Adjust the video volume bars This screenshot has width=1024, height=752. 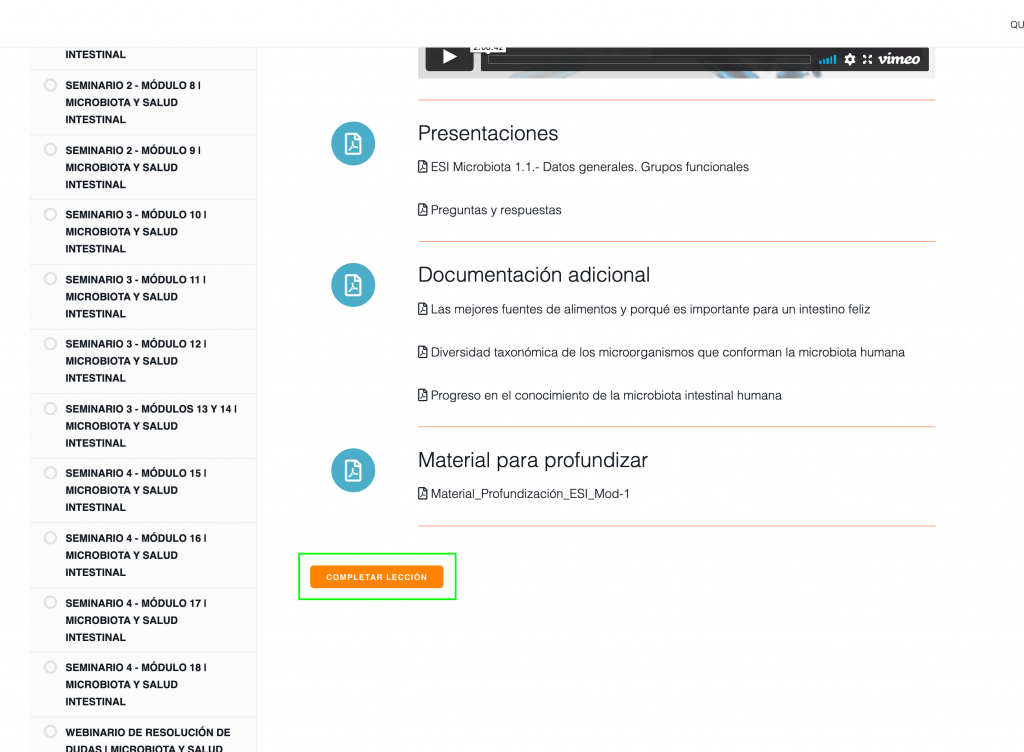click(x=827, y=60)
